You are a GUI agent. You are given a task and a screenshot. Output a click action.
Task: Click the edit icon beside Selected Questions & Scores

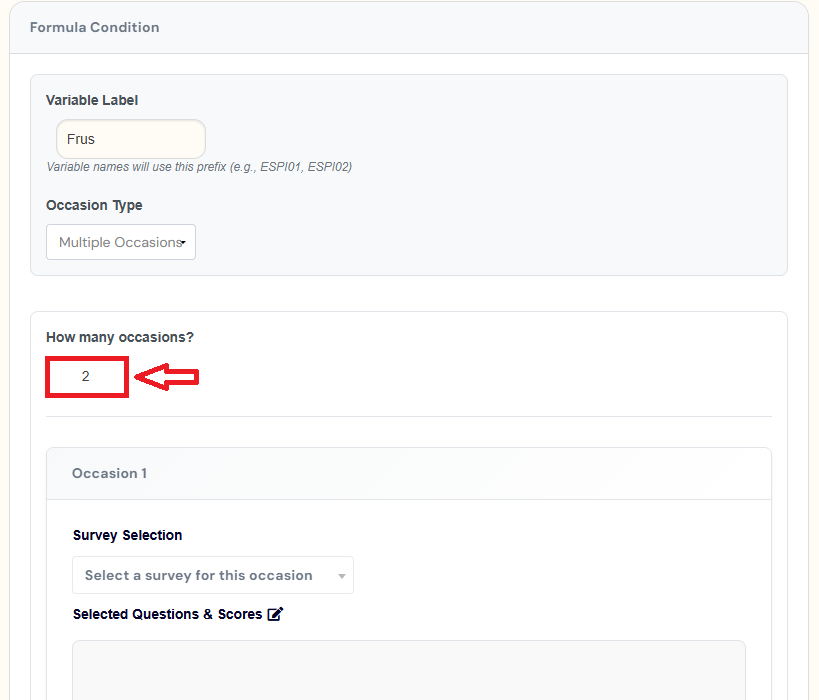276,614
